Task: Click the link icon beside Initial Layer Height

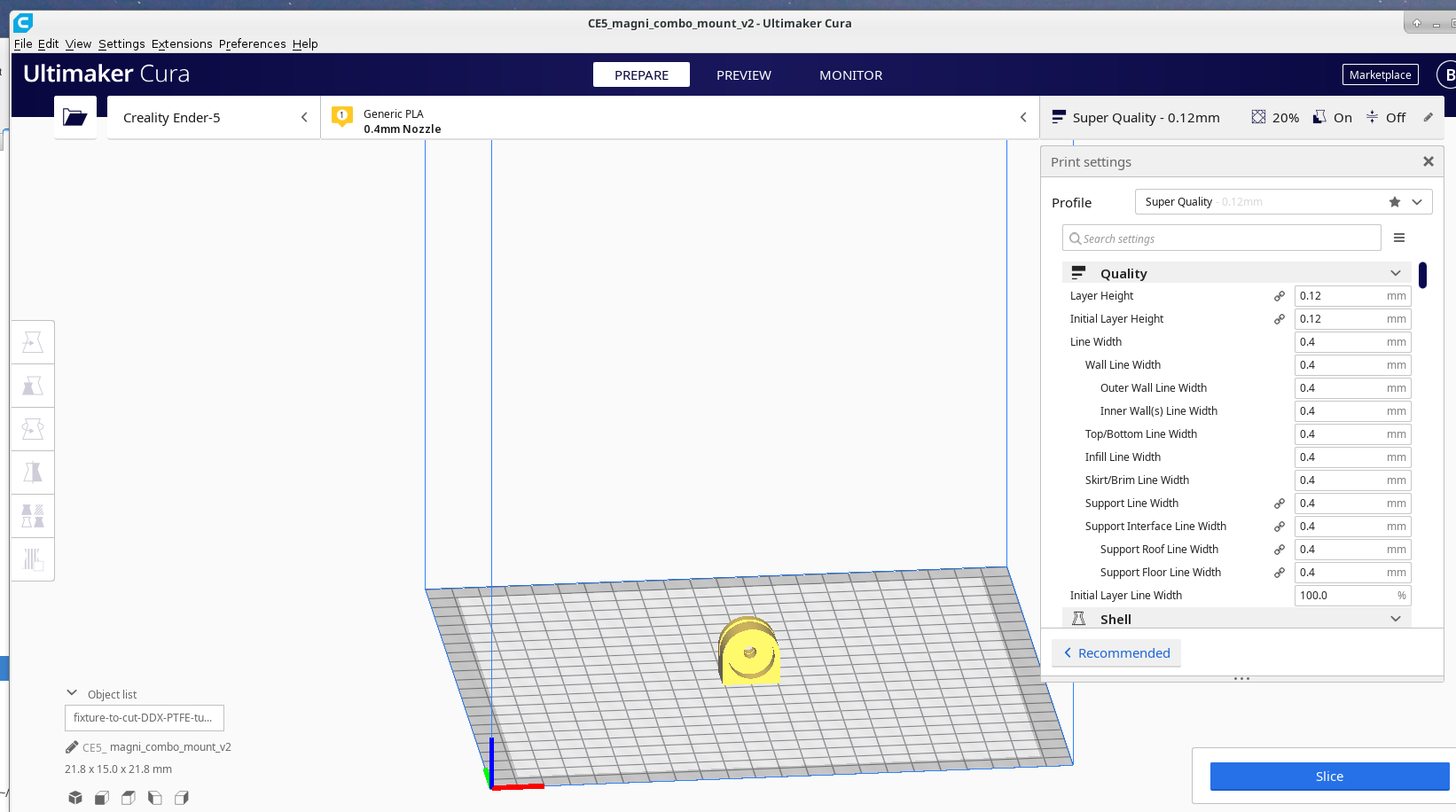Action: tap(1280, 319)
